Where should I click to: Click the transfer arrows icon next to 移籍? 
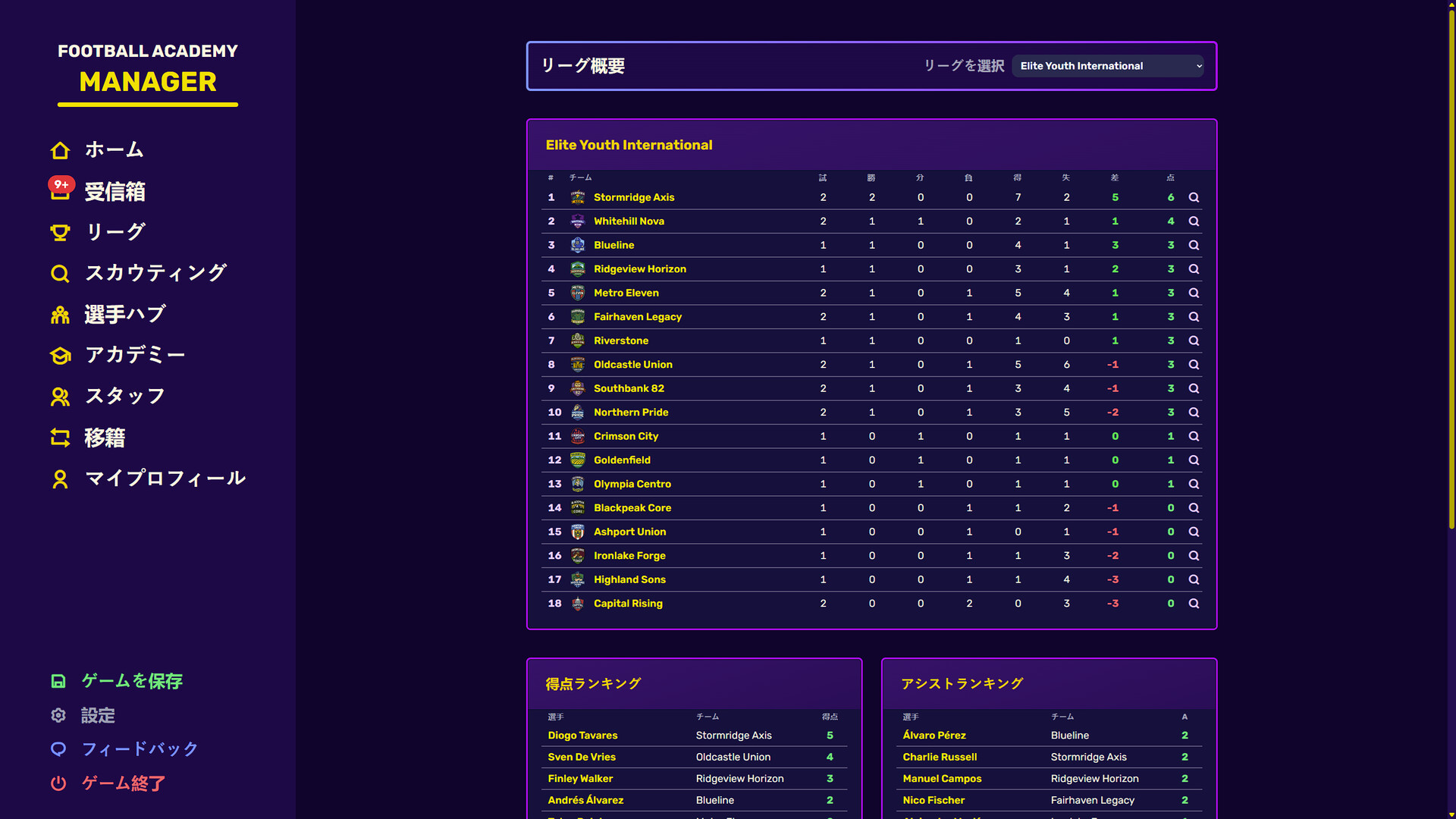coord(60,438)
